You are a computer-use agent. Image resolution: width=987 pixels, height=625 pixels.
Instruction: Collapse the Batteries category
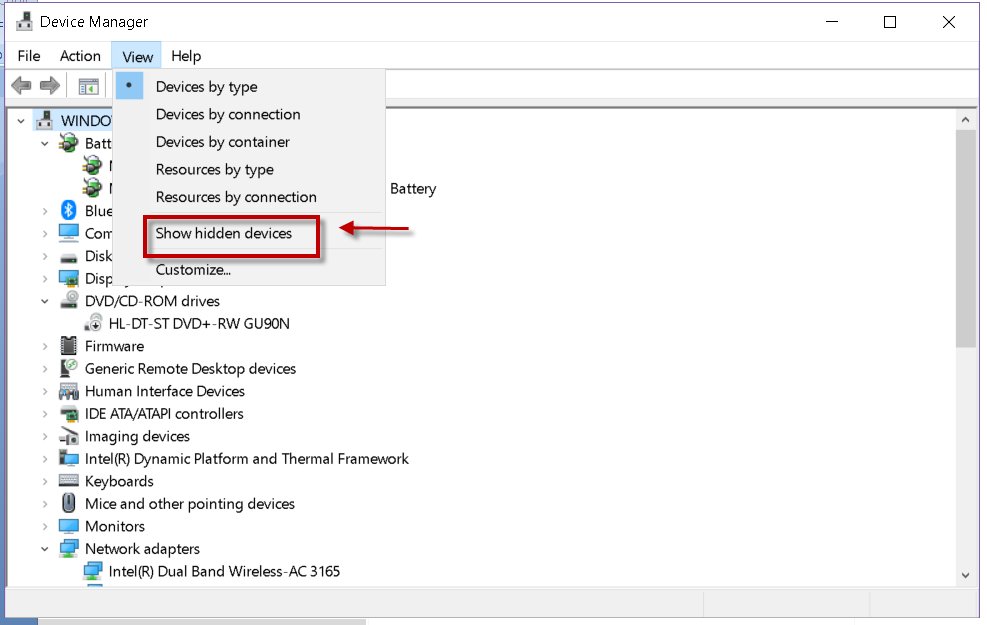click(45, 144)
